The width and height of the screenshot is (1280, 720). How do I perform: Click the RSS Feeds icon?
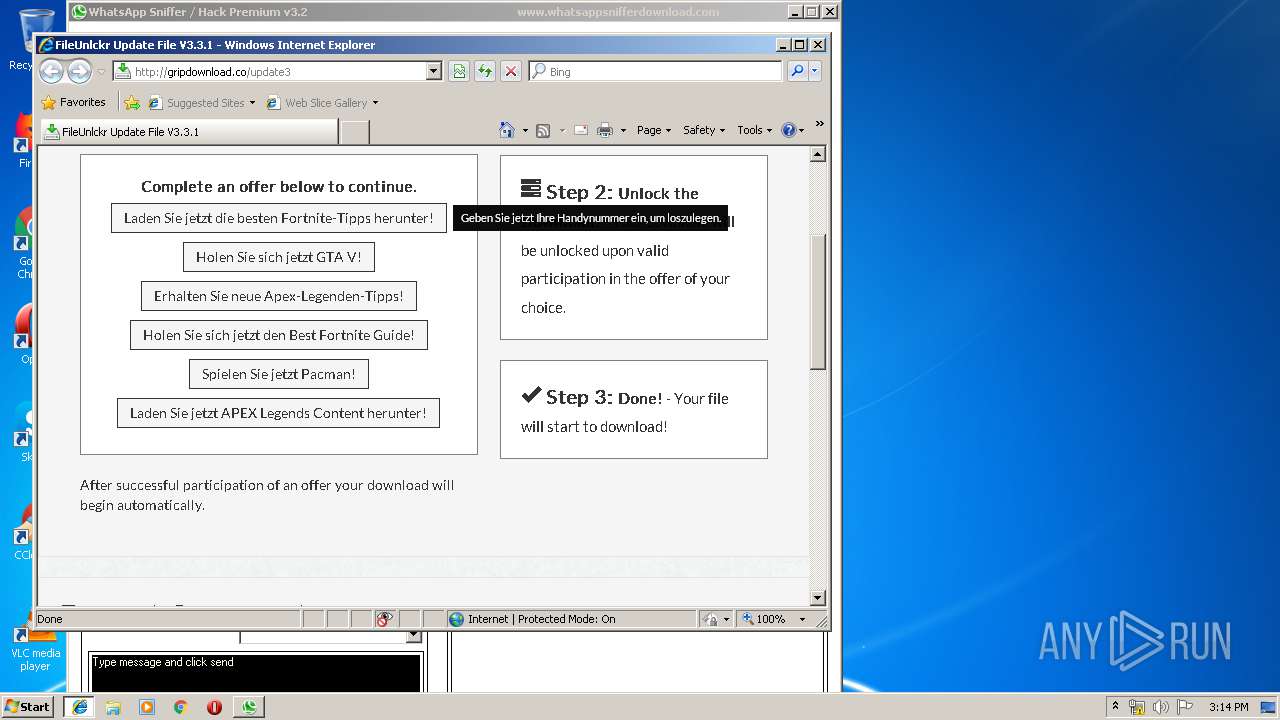pyautogui.click(x=543, y=130)
